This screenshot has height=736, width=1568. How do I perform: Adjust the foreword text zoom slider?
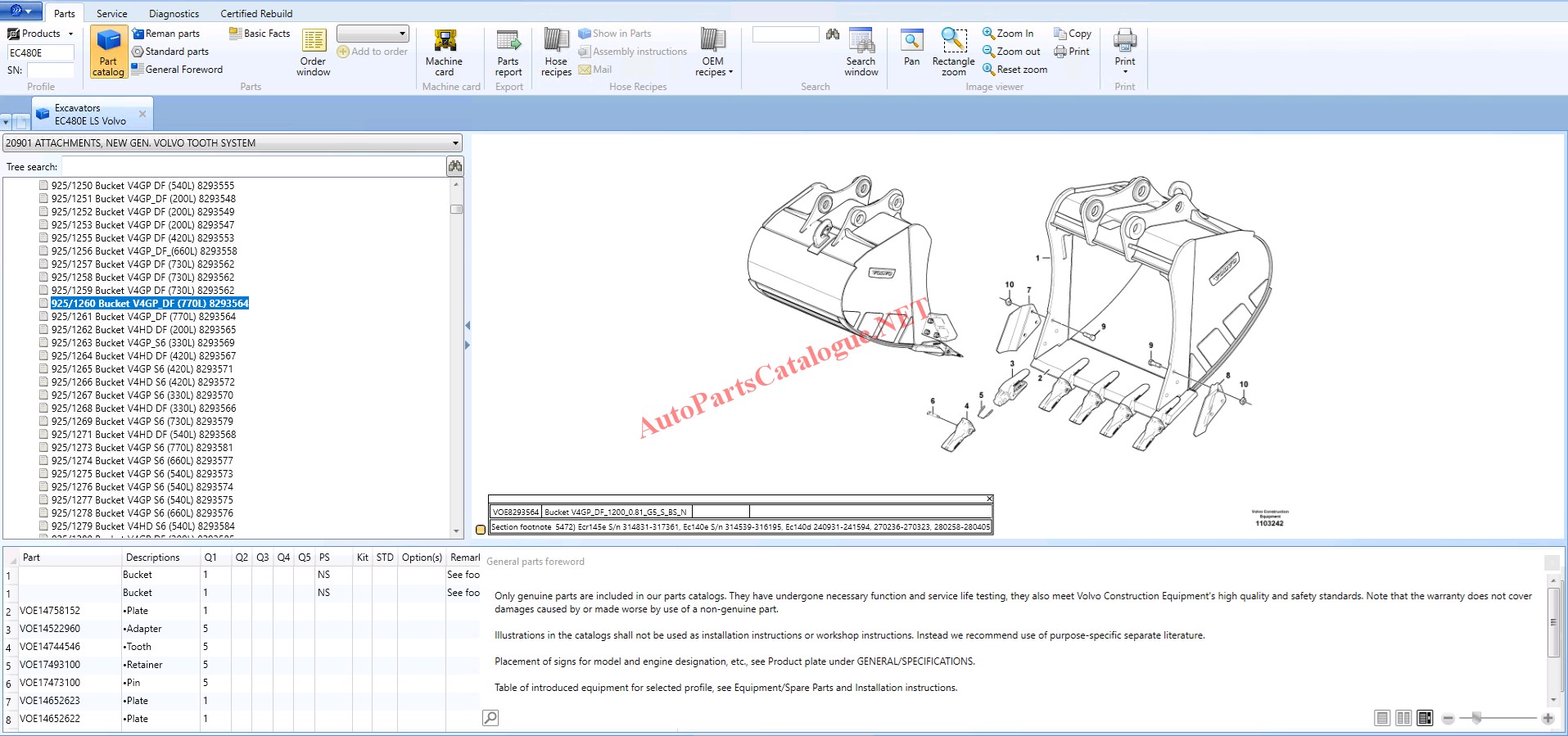pos(1476,718)
